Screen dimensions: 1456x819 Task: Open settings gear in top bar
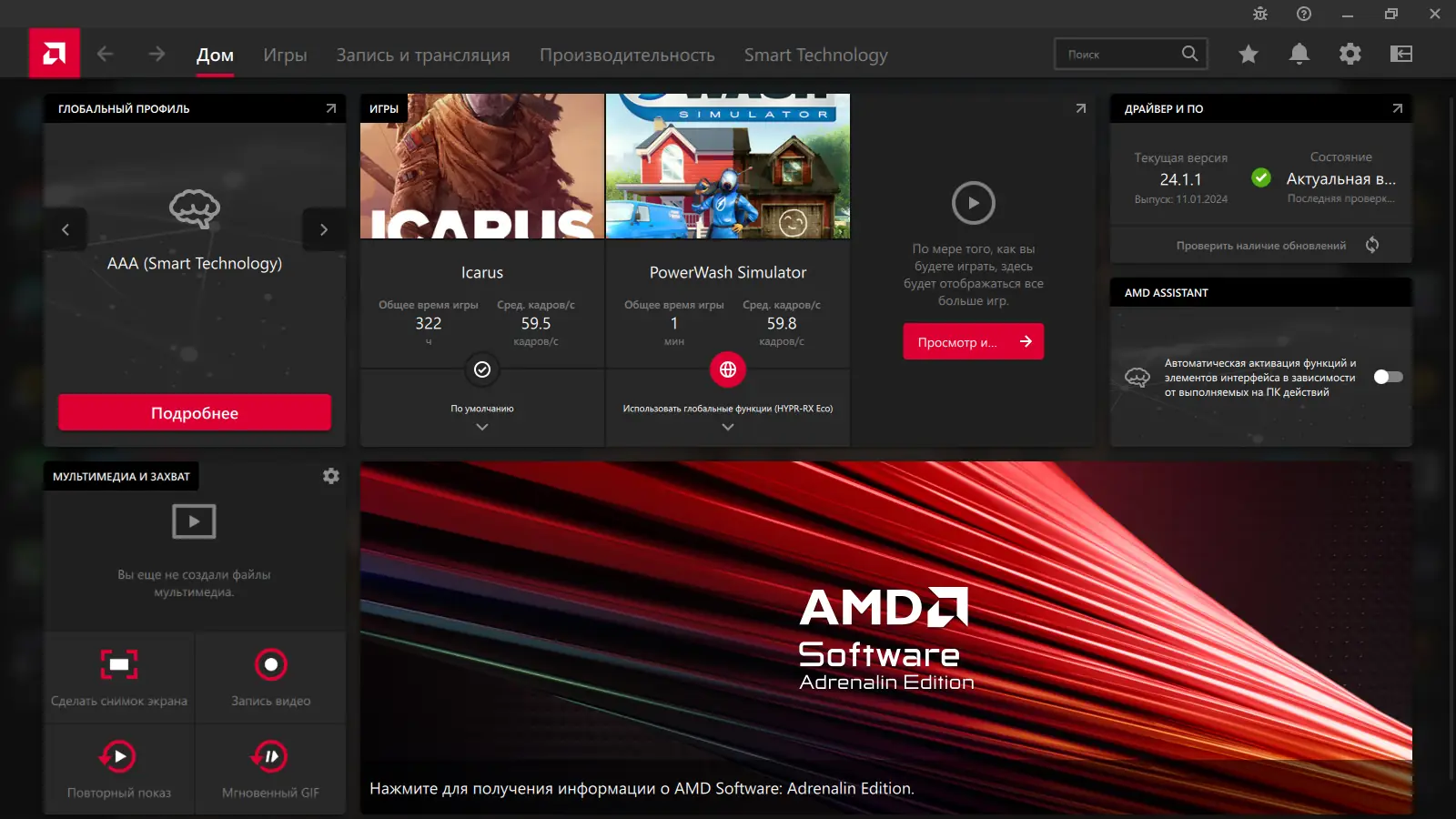1350,54
